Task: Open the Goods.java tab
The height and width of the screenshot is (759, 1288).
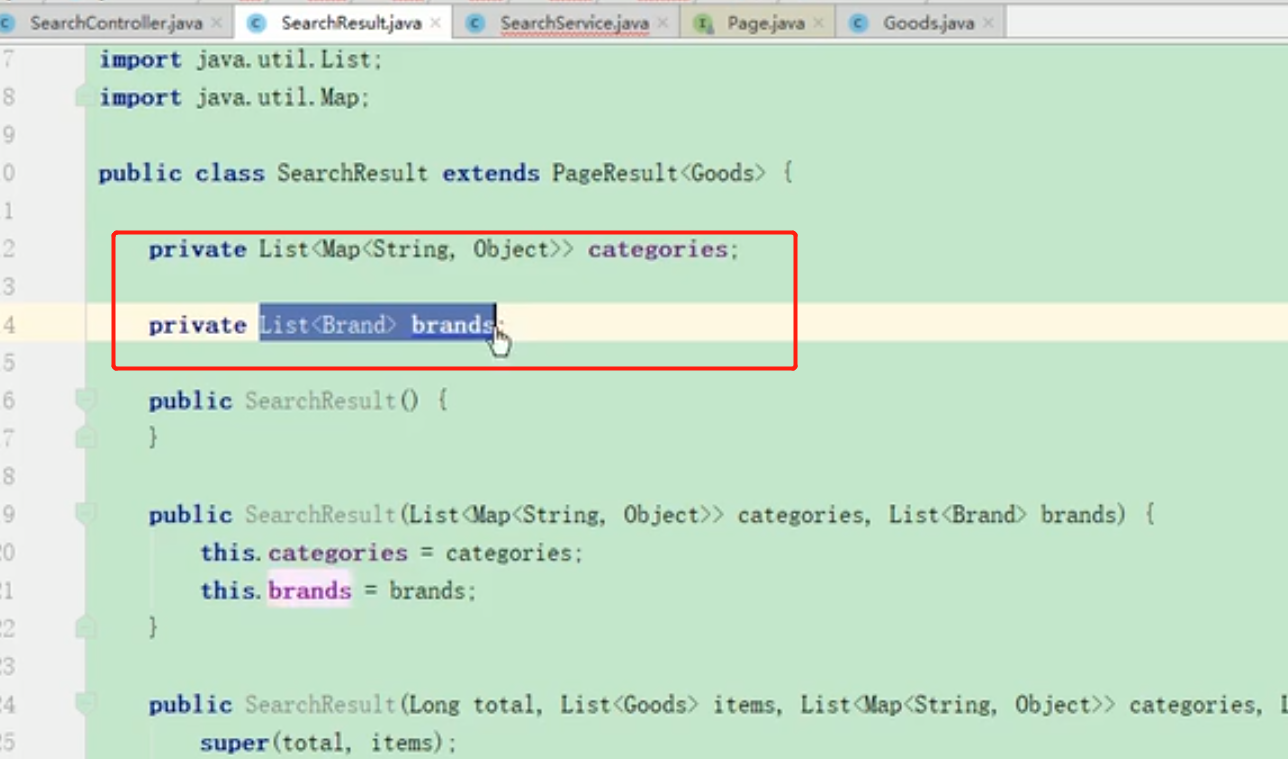Action: point(928,22)
